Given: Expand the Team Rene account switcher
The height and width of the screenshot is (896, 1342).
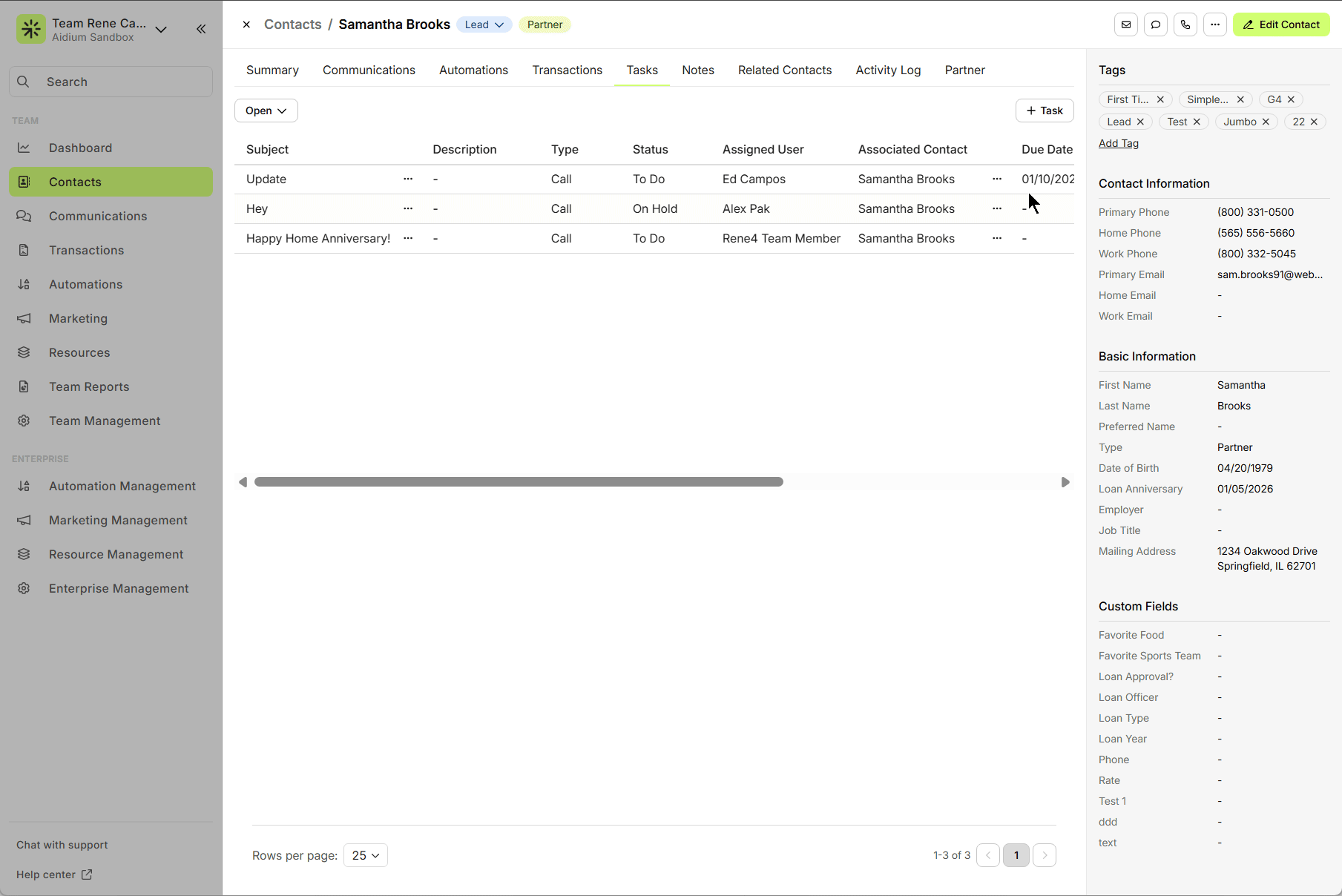Looking at the screenshot, I should [161, 30].
